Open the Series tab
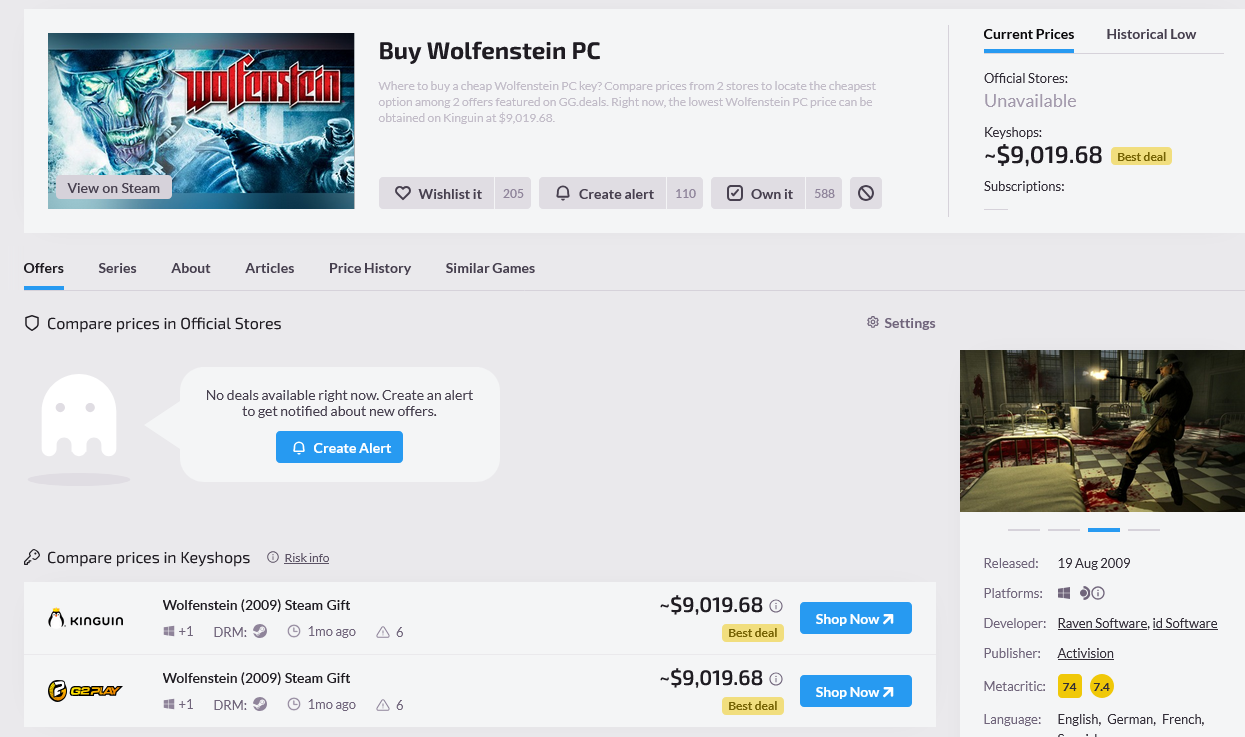Screen dimensions: 1245x737 pyautogui.click(x=117, y=268)
